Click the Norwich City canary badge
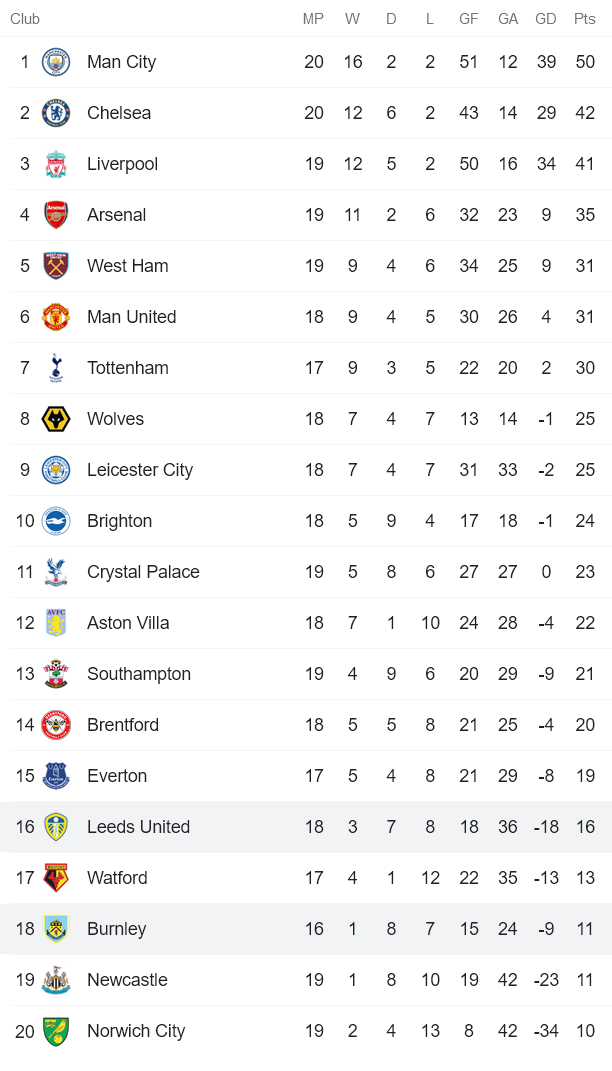The width and height of the screenshot is (612, 1071). pyautogui.click(x=56, y=1031)
